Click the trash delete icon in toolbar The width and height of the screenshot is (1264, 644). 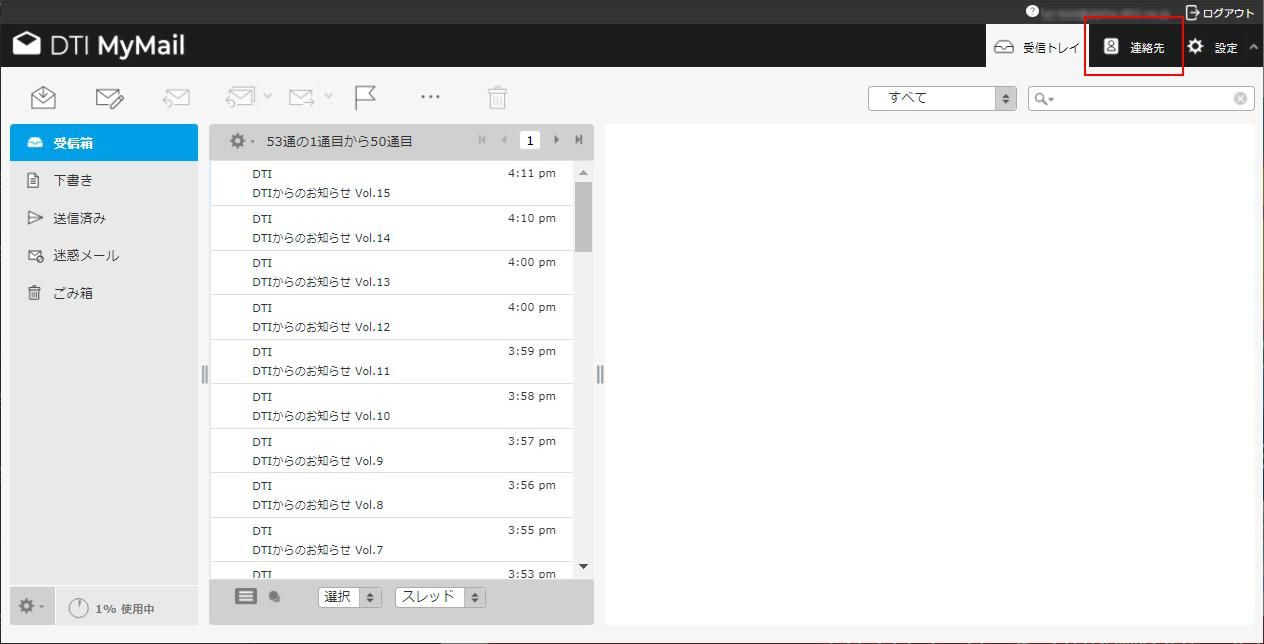(497, 97)
